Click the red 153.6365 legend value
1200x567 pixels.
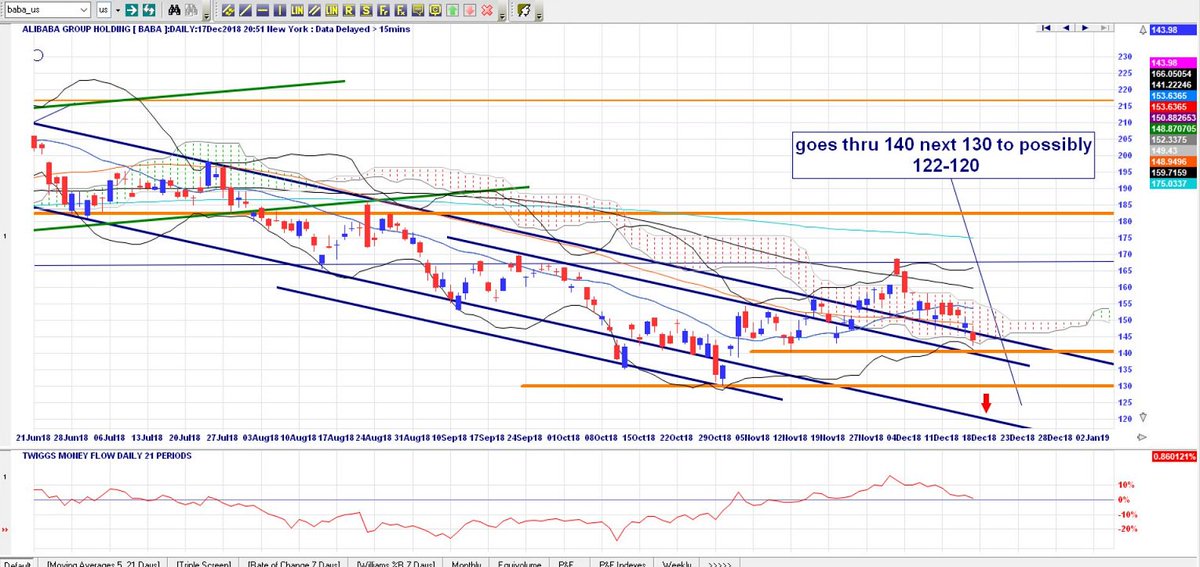click(1173, 107)
